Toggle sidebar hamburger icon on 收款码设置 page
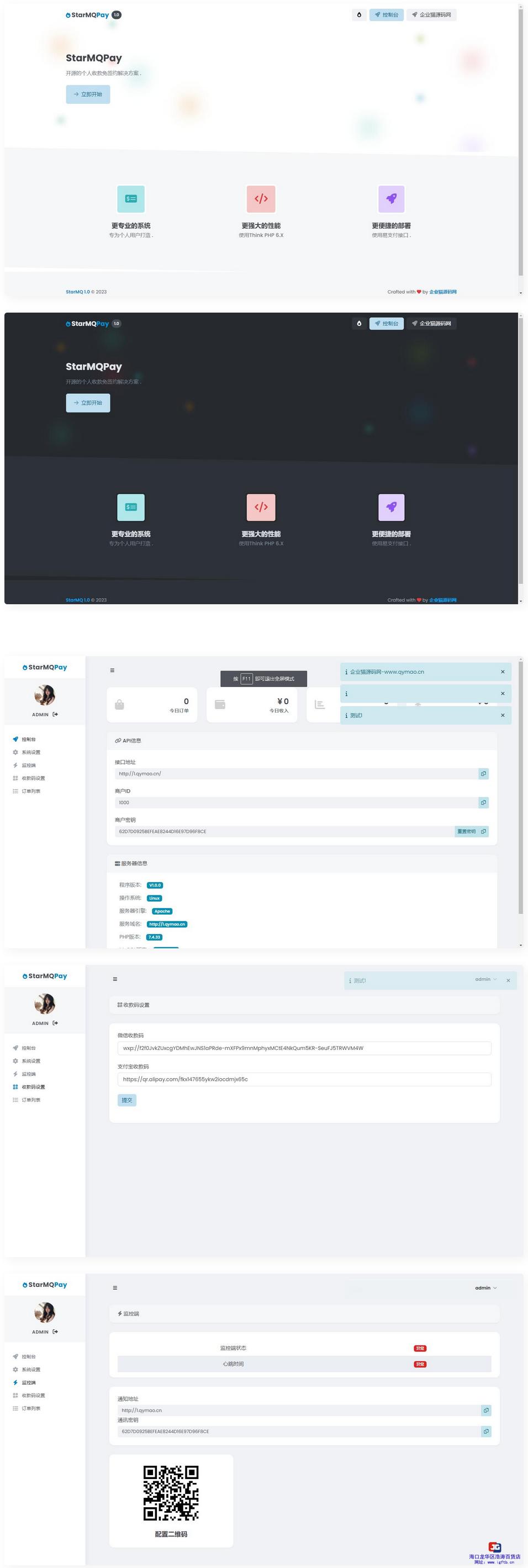528x1568 pixels. (115, 979)
